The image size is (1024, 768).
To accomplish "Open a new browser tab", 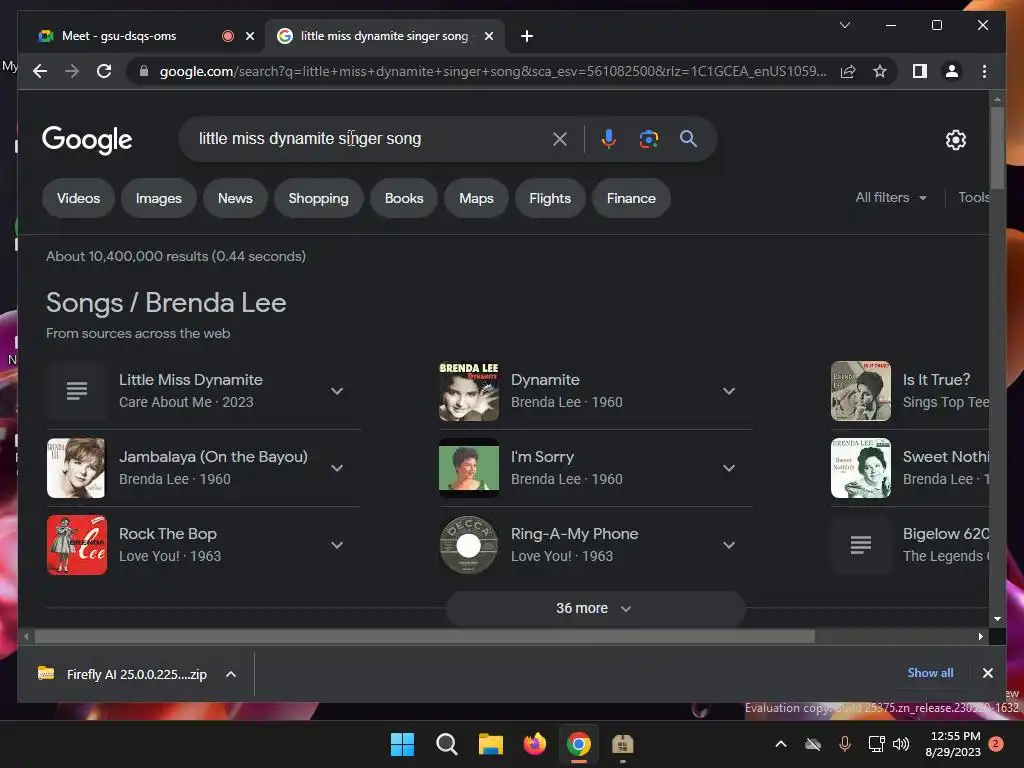I will click(x=527, y=36).
